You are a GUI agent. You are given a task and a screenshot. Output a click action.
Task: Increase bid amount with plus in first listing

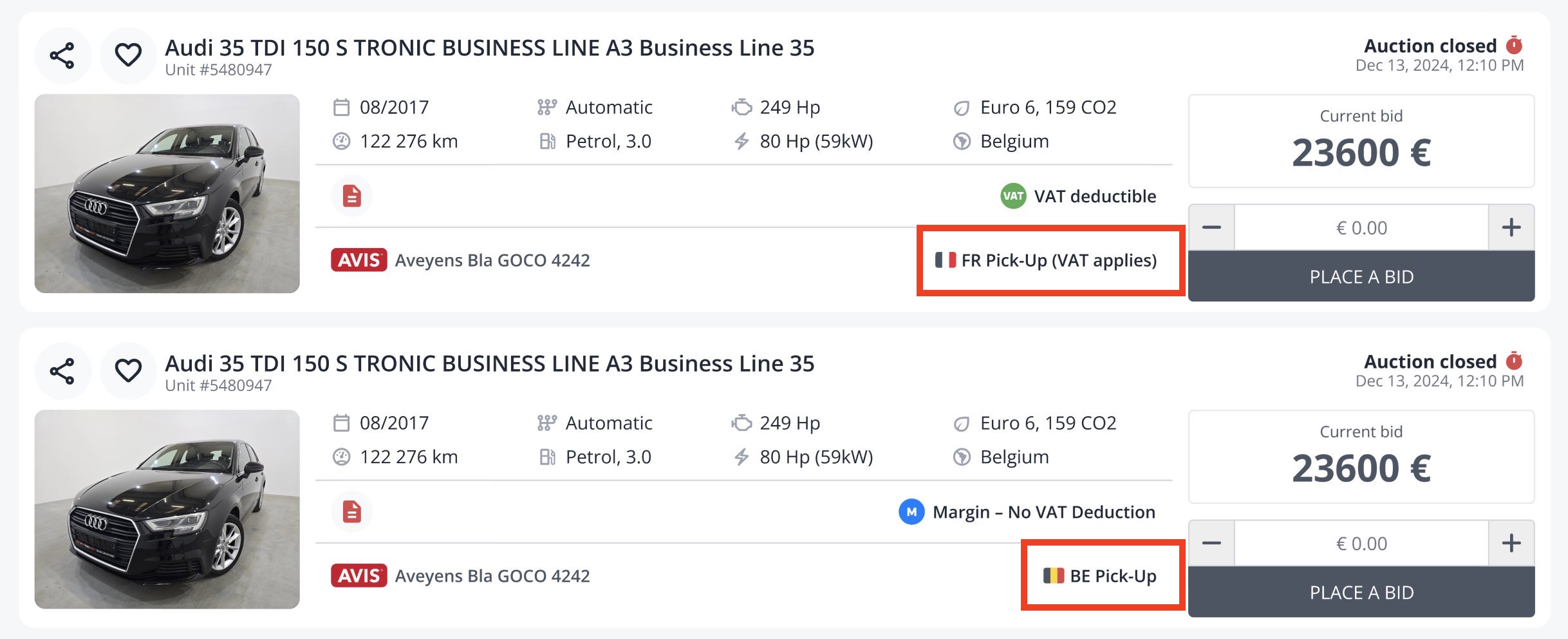click(x=1511, y=227)
